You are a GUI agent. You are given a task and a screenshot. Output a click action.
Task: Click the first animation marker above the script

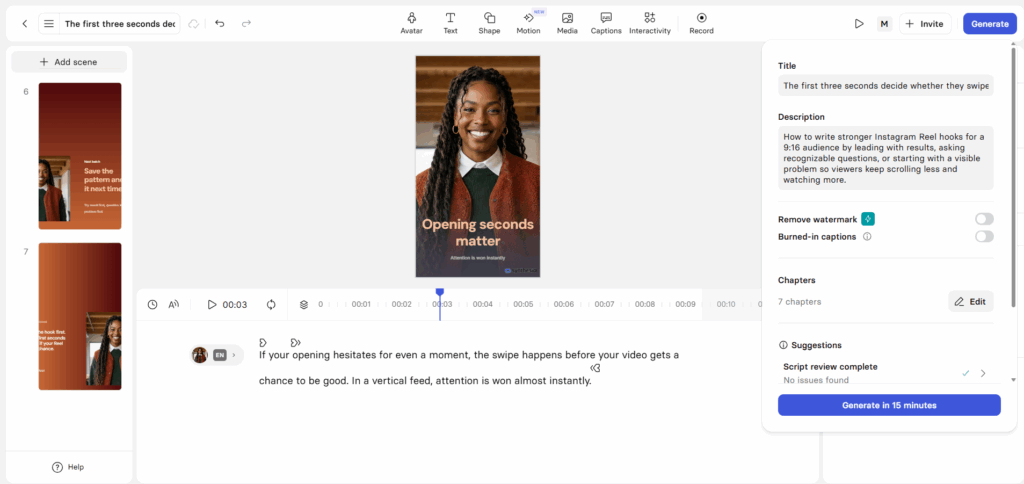click(x=263, y=342)
